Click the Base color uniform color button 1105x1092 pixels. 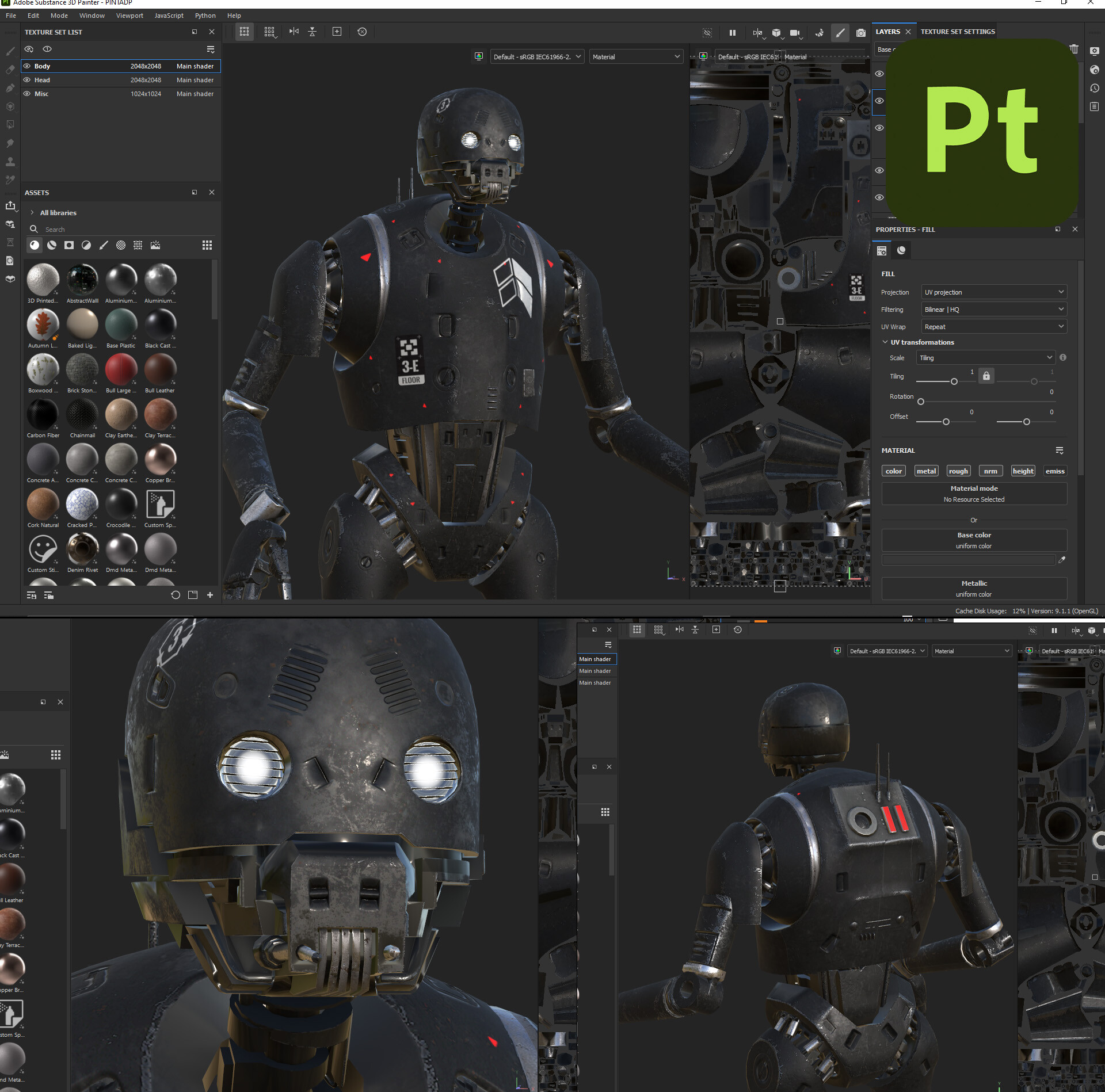(974, 540)
